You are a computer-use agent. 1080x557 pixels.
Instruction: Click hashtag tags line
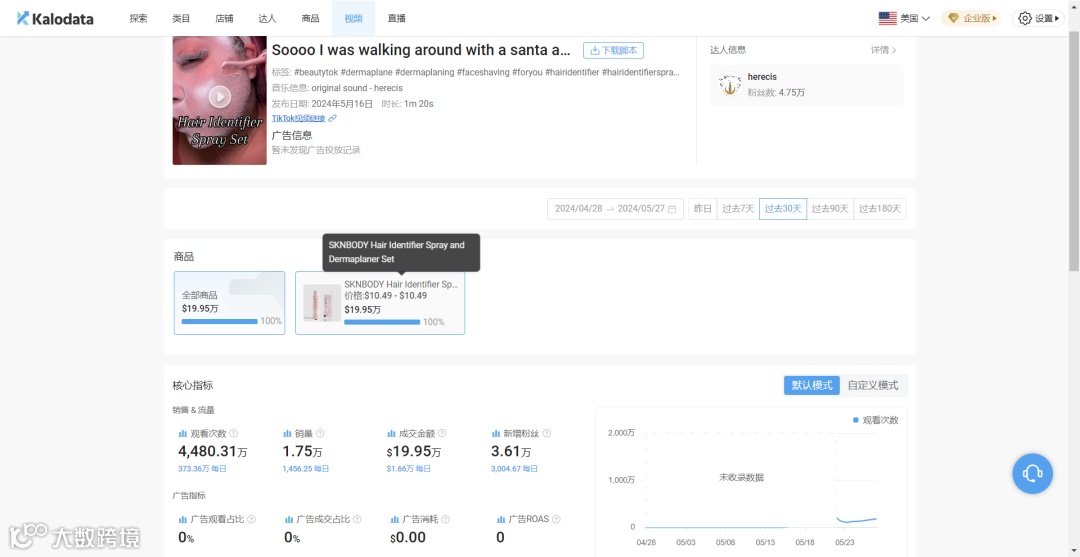tap(475, 72)
